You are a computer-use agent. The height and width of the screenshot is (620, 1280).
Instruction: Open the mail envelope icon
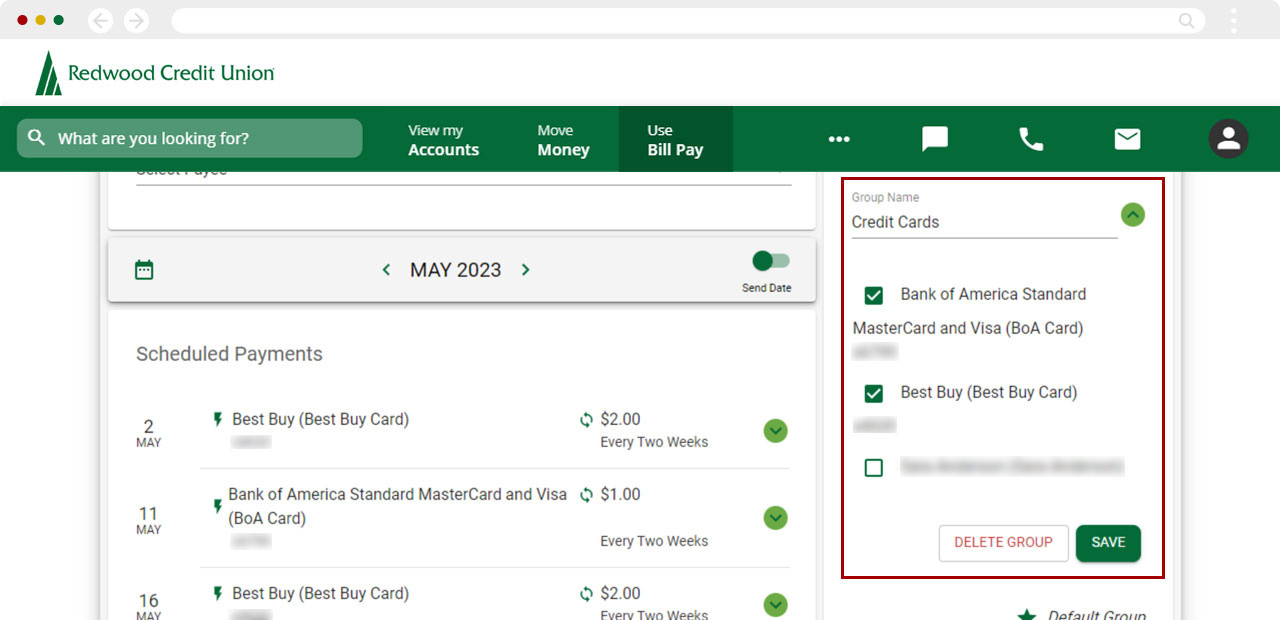pos(1127,139)
